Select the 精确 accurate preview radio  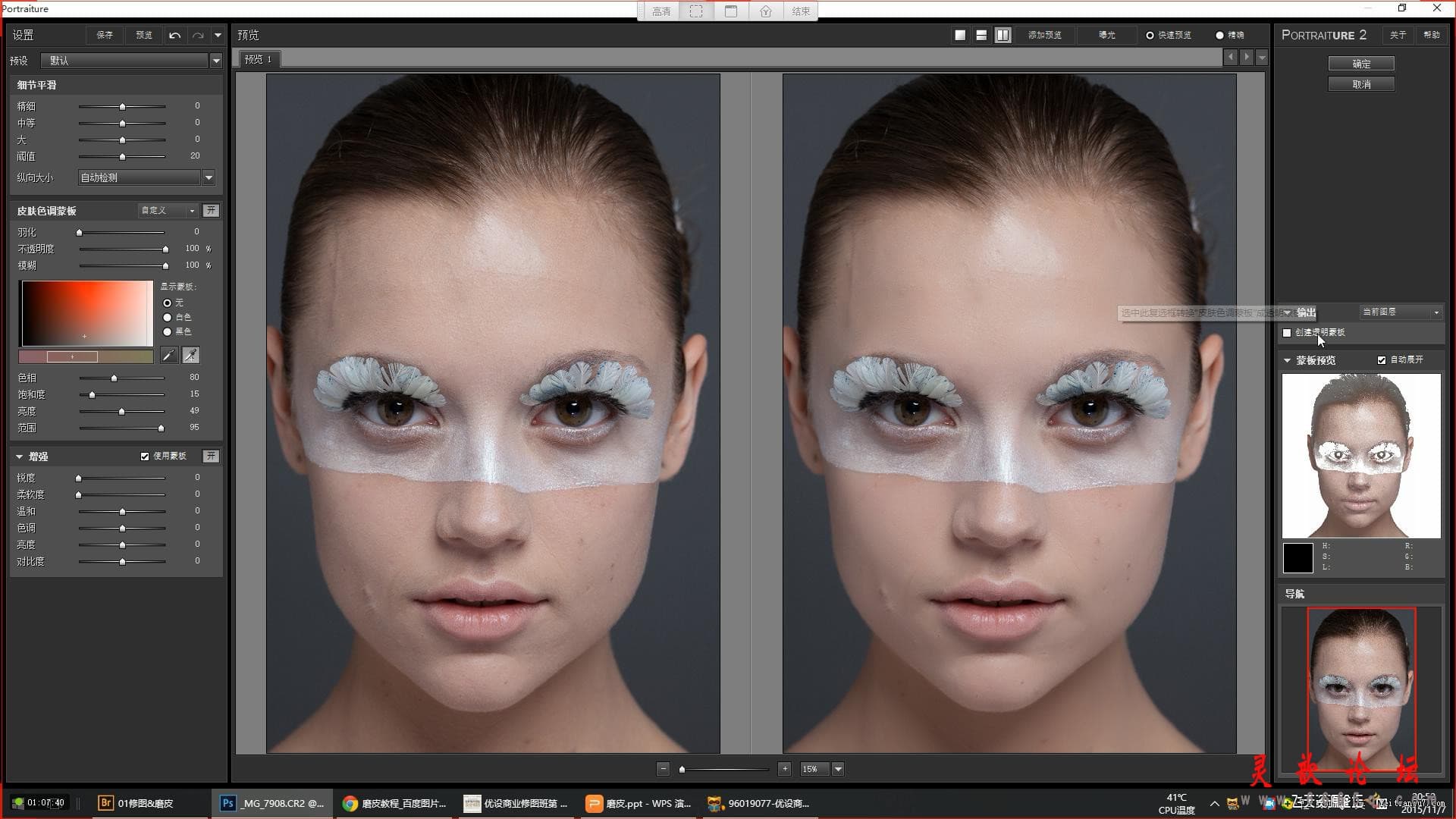1219,36
